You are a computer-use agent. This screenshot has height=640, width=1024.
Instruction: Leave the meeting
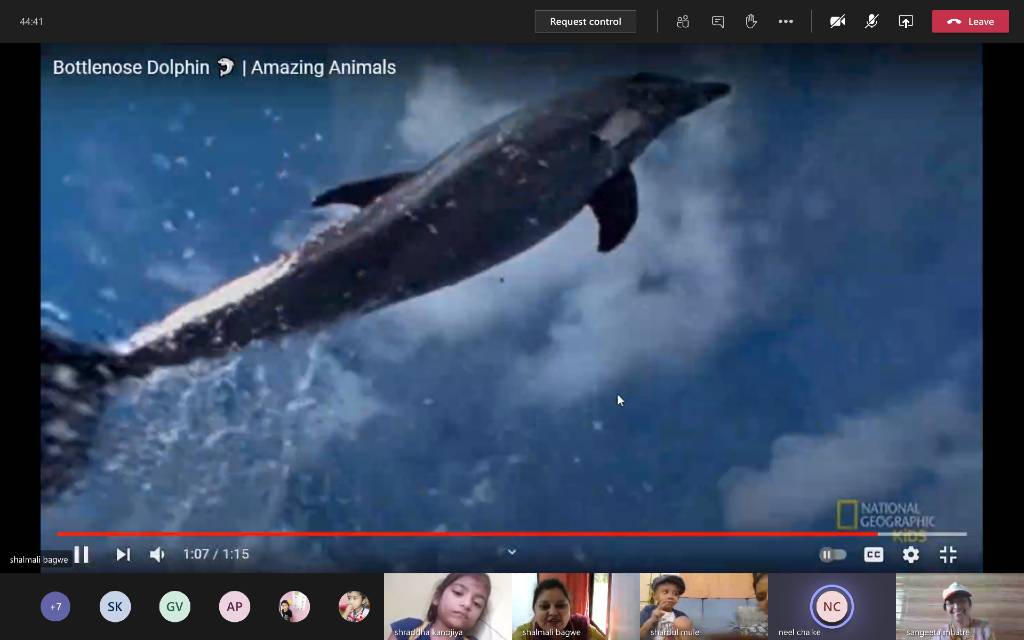tap(970, 22)
